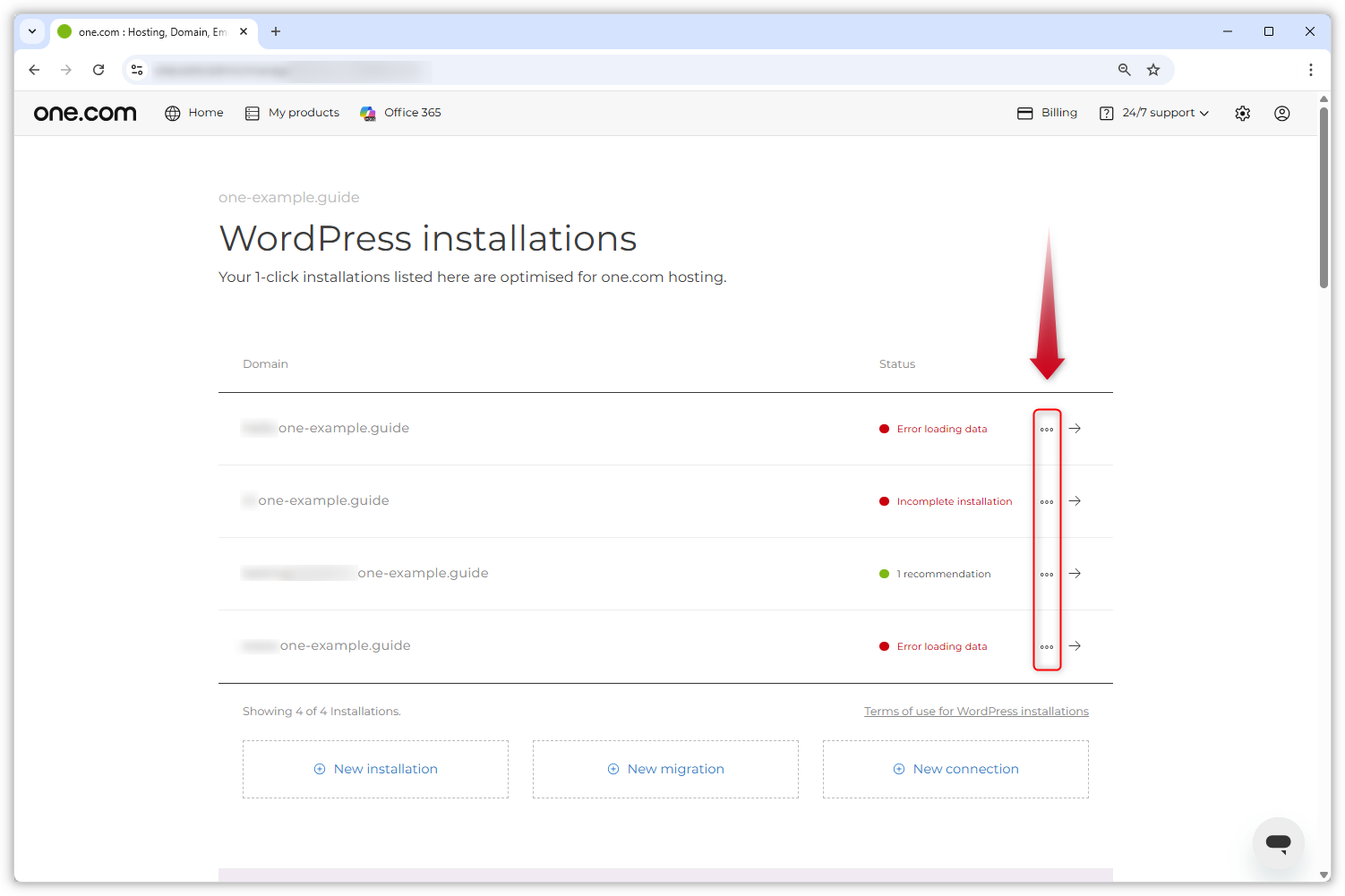This screenshot has height=896, width=1345.
Task: Expand the 24/7 support dropdown
Action: [x=1154, y=113]
